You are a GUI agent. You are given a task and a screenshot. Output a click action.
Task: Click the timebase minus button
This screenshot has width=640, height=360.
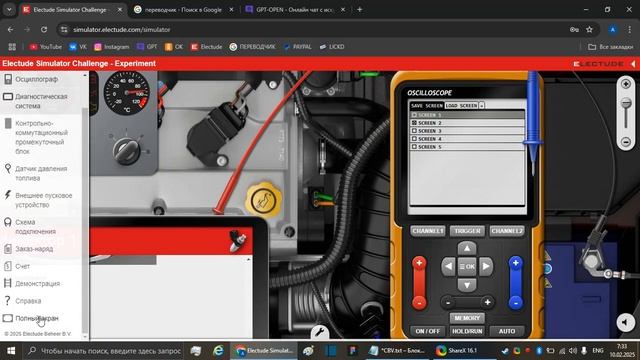tap(448, 302)
